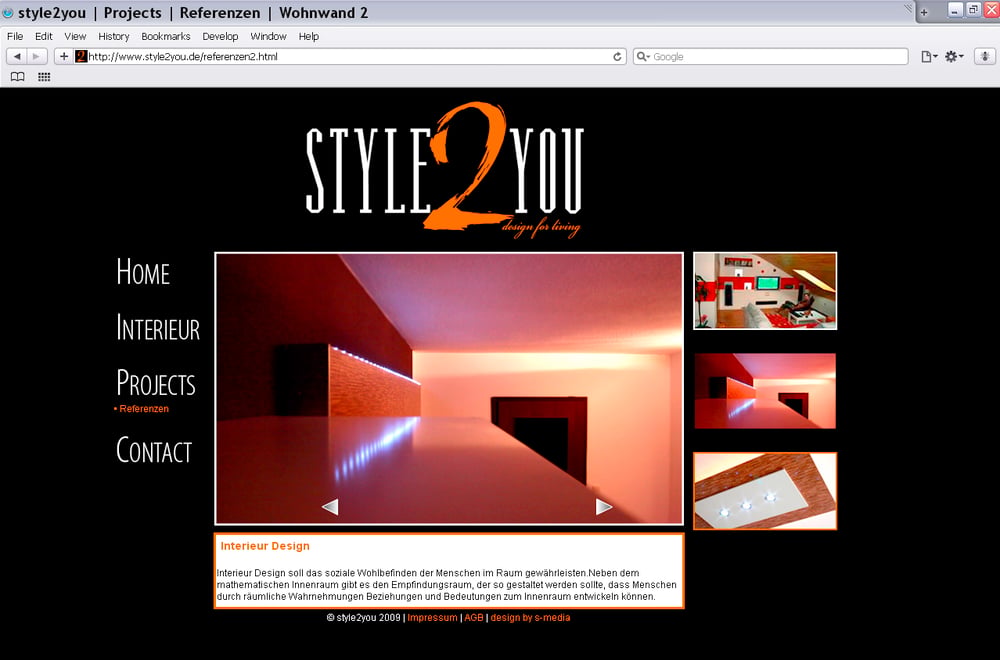Go back with the browser back arrow
1000x660 pixels.
[17, 57]
